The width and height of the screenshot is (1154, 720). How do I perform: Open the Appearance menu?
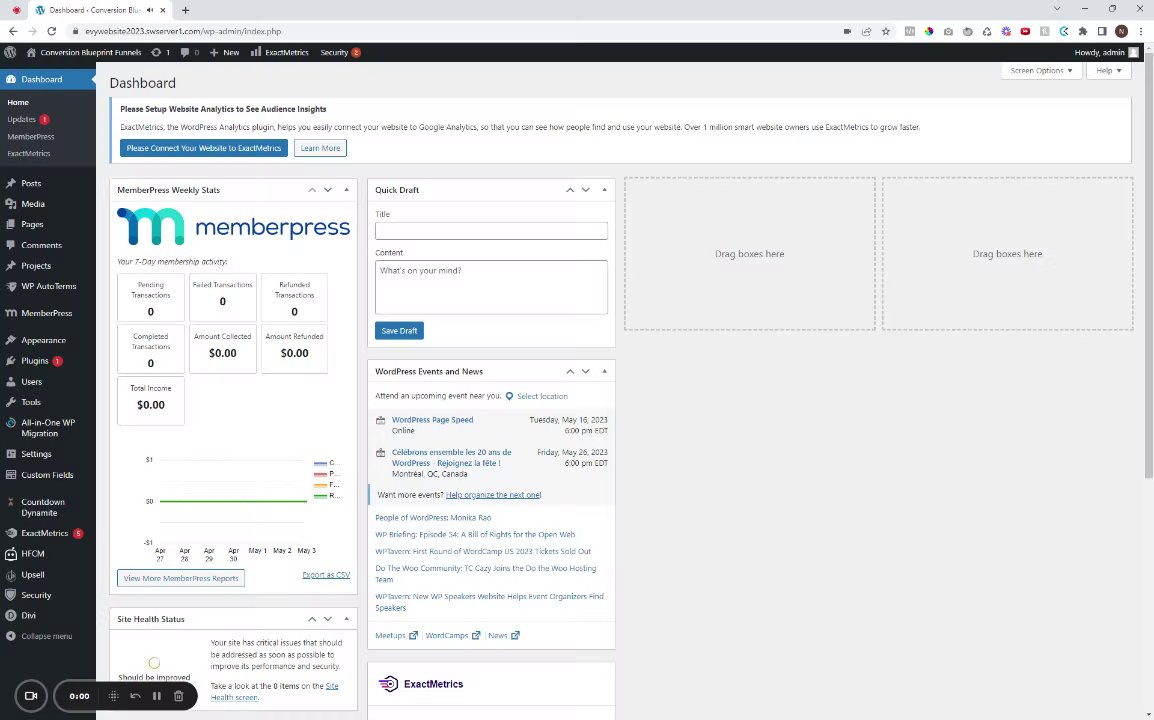pos(43,340)
